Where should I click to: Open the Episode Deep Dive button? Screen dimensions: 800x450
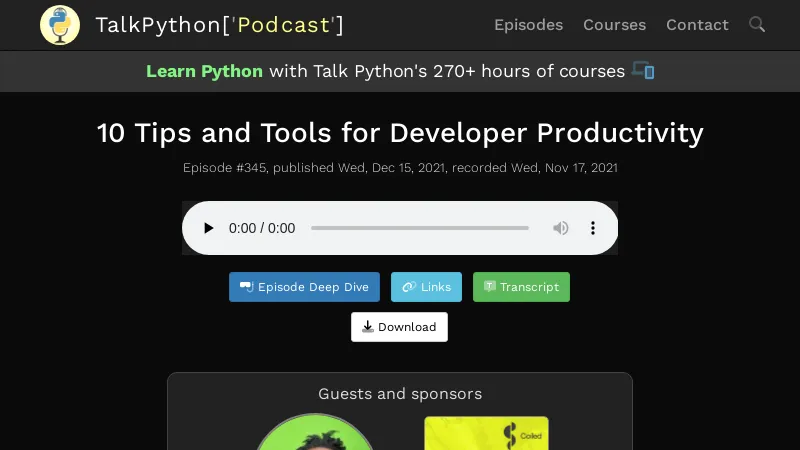(304, 287)
